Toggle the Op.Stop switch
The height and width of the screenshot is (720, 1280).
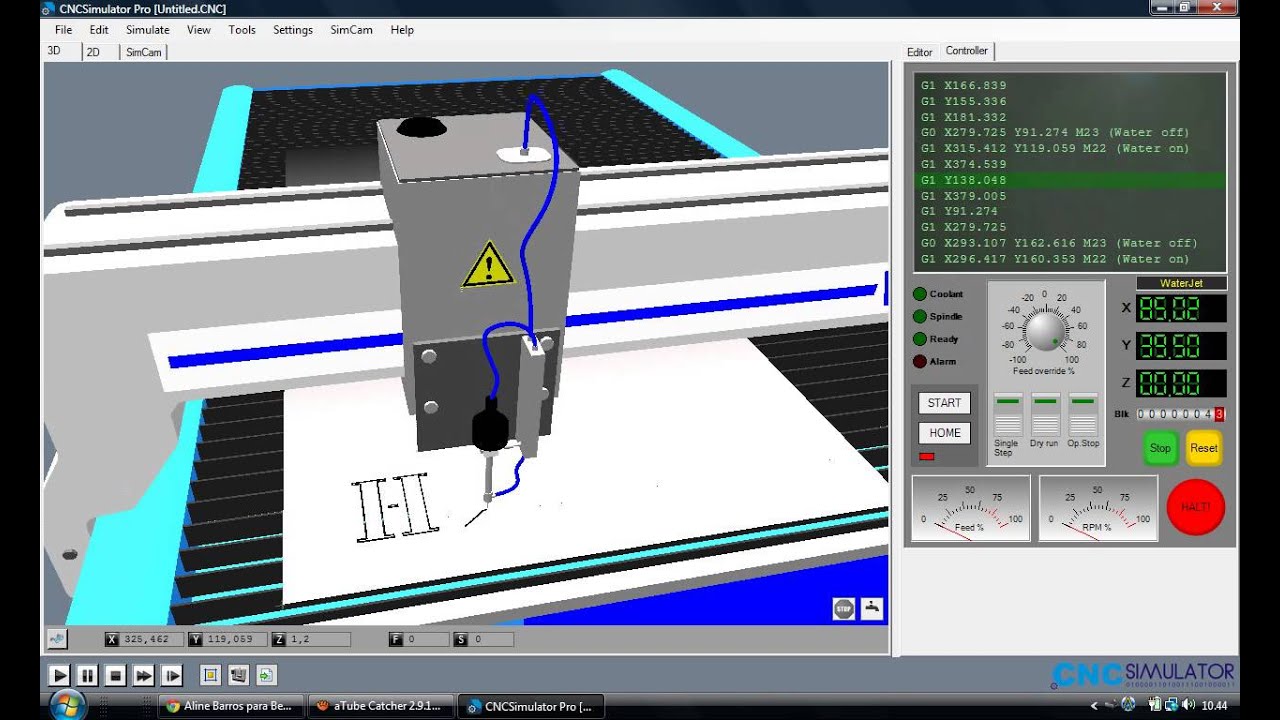tap(1083, 414)
